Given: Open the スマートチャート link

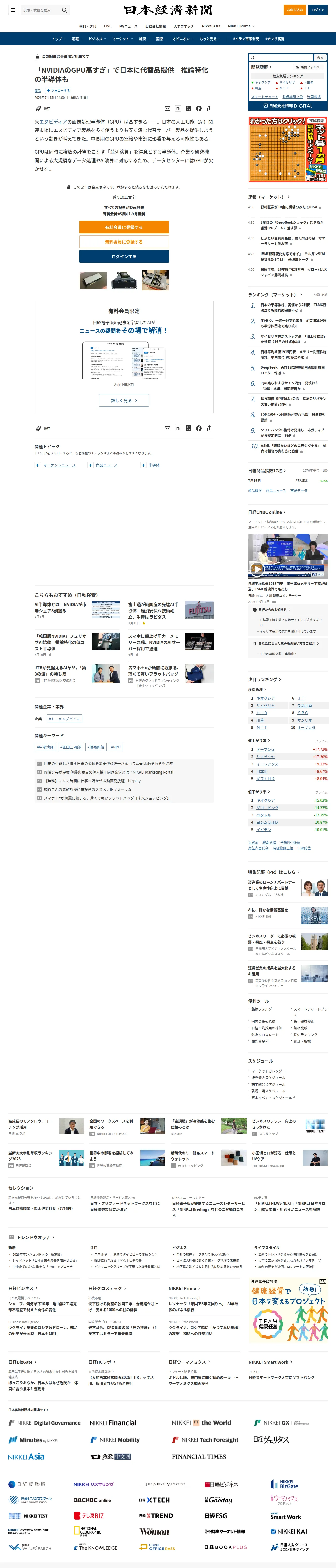Looking at the screenshot, I should (265, 96).
